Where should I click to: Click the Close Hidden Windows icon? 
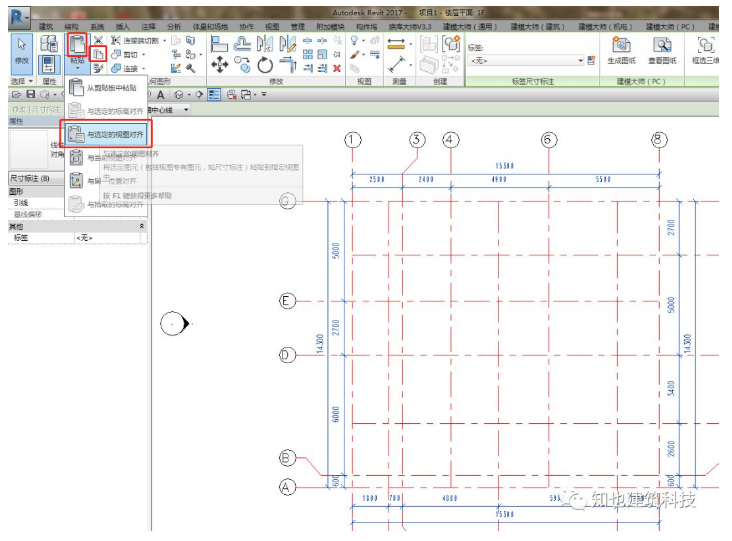[x=232, y=95]
